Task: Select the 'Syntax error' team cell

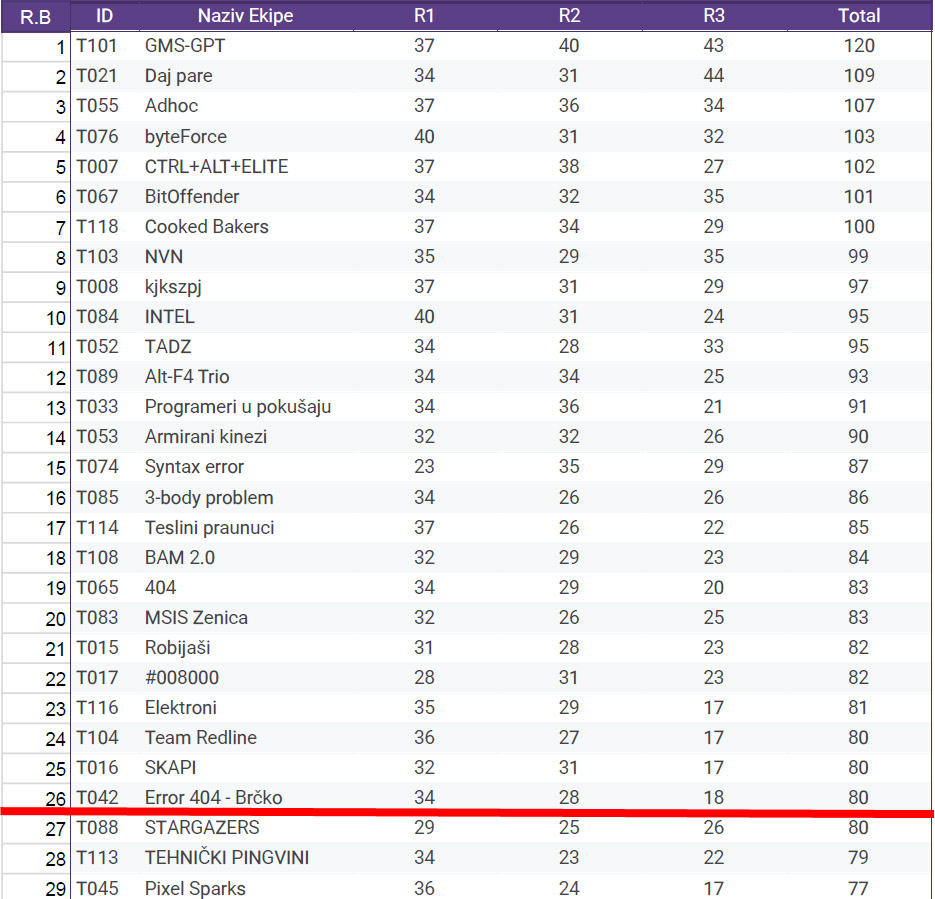Action: (194, 467)
